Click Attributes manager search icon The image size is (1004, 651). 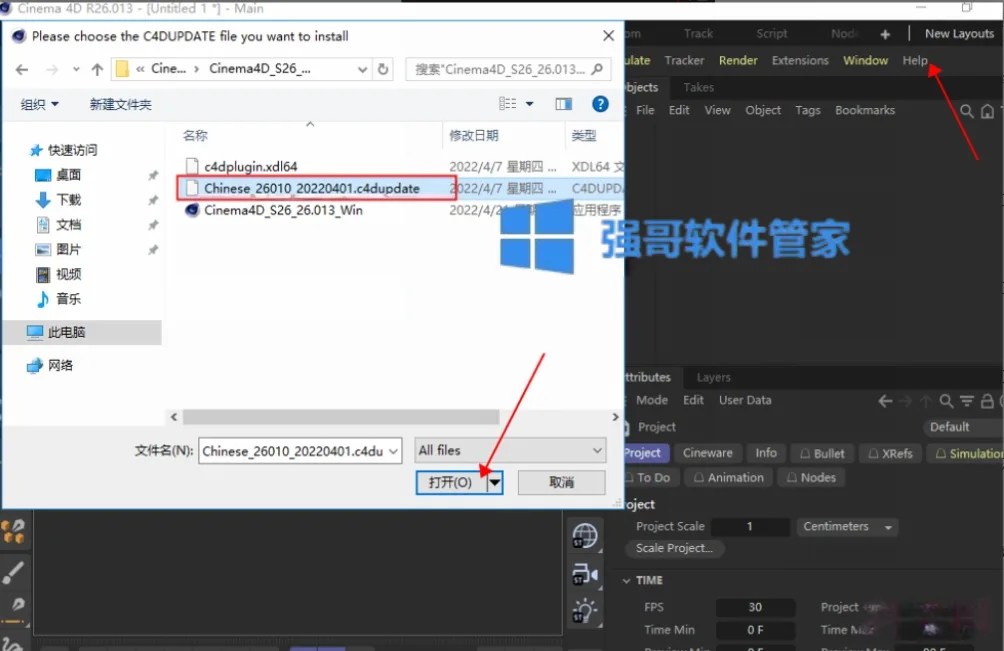(x=946, y=401)
